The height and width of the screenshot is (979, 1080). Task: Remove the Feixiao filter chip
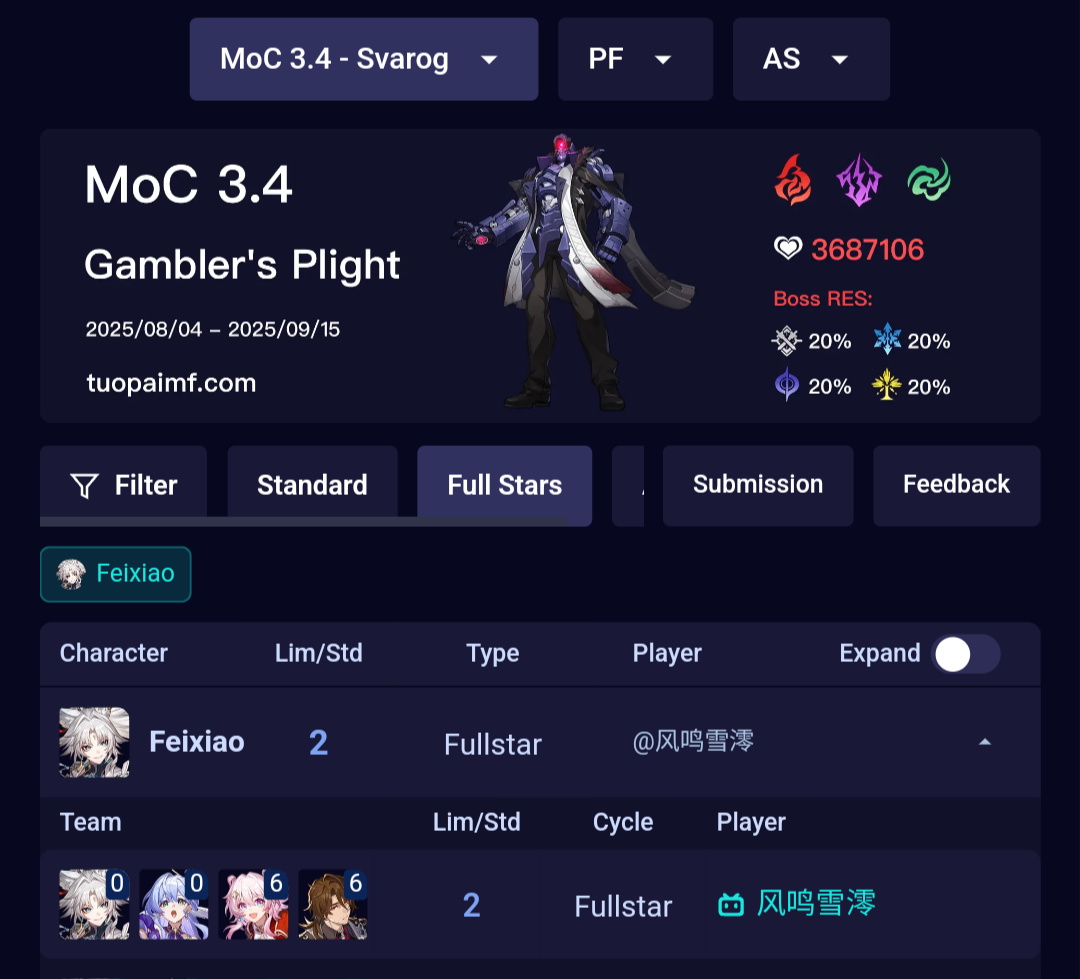[116, 574]
